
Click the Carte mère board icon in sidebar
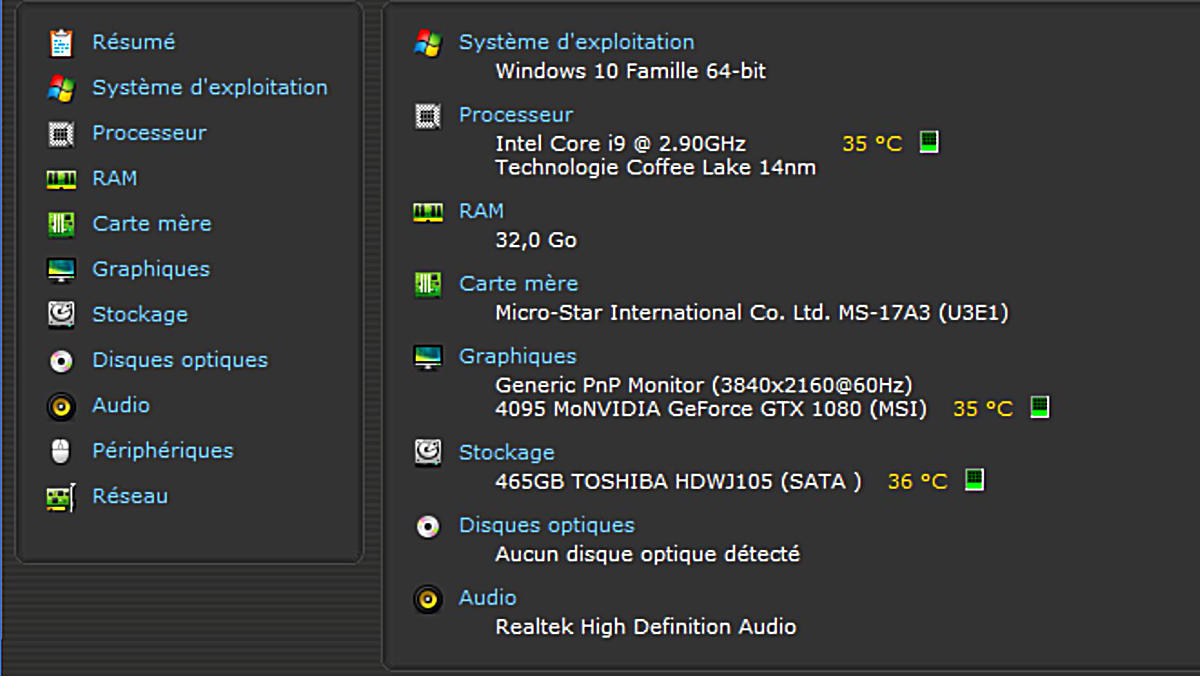pos(61,224)
